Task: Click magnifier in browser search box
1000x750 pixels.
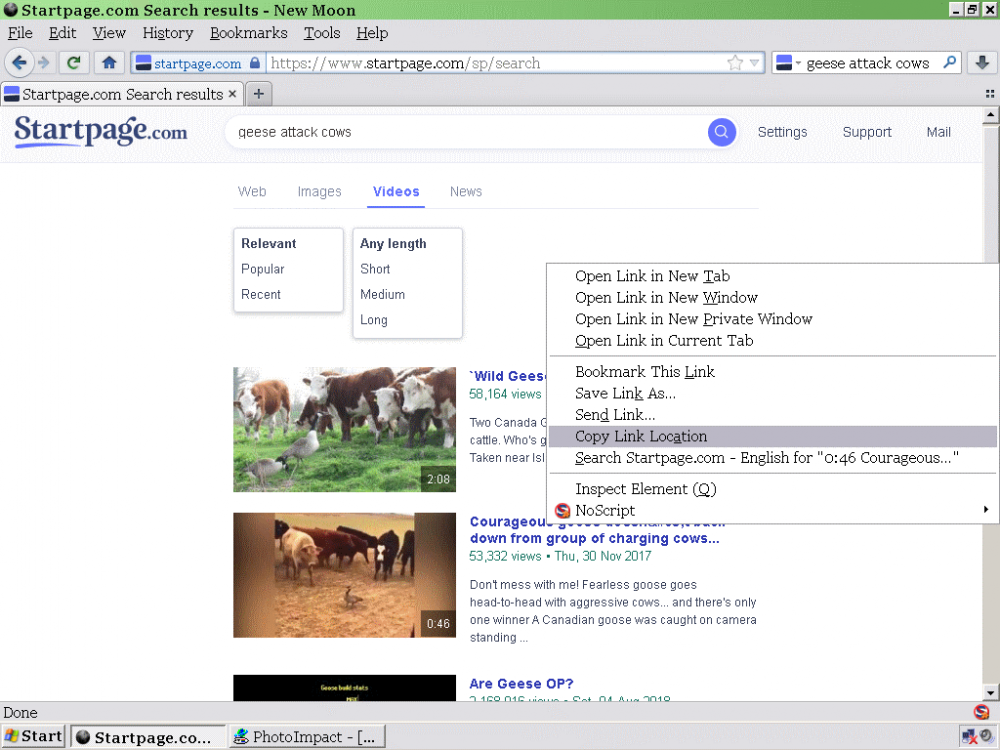Action: pos(950,63)
